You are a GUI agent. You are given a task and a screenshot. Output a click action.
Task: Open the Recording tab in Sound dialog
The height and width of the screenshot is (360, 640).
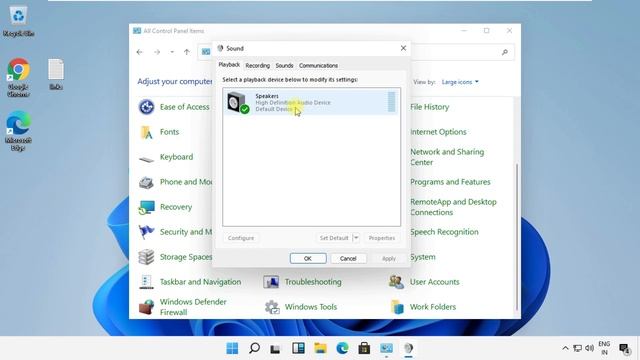click(x=258, y=65)
